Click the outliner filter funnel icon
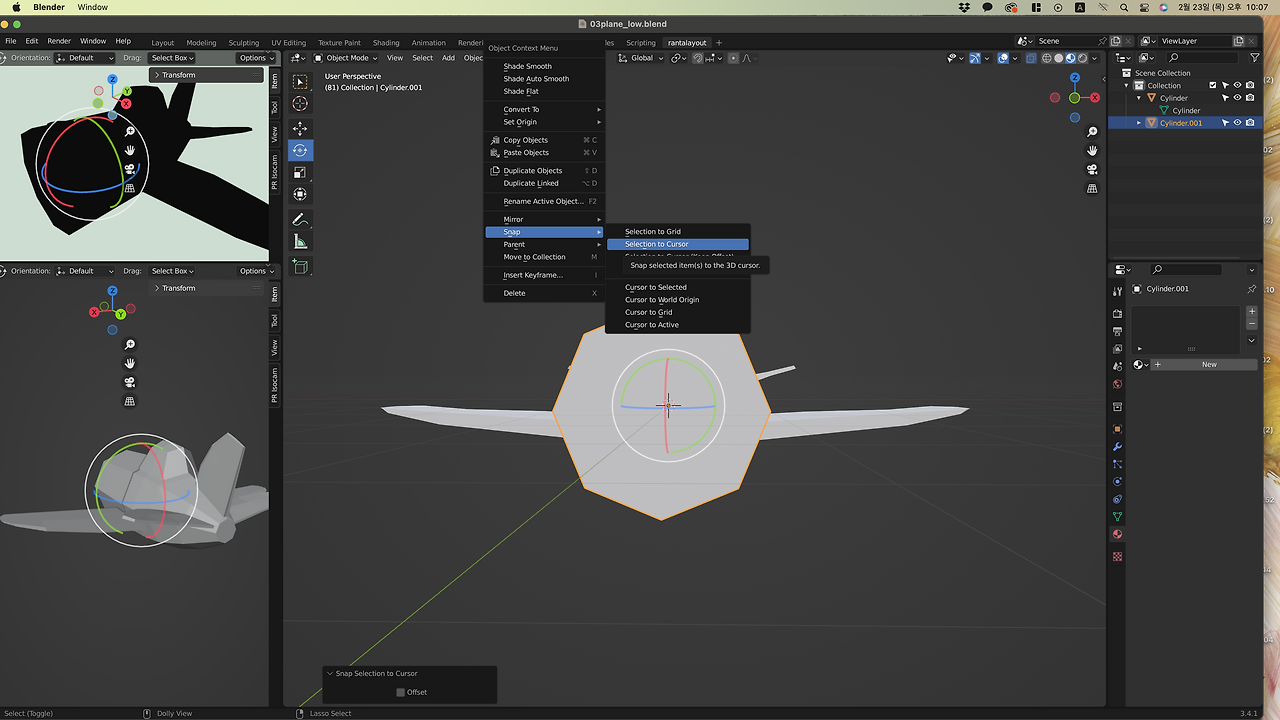Viewport: 1280px width, 720px height. pyautogui.click(x=1255, y=58)
